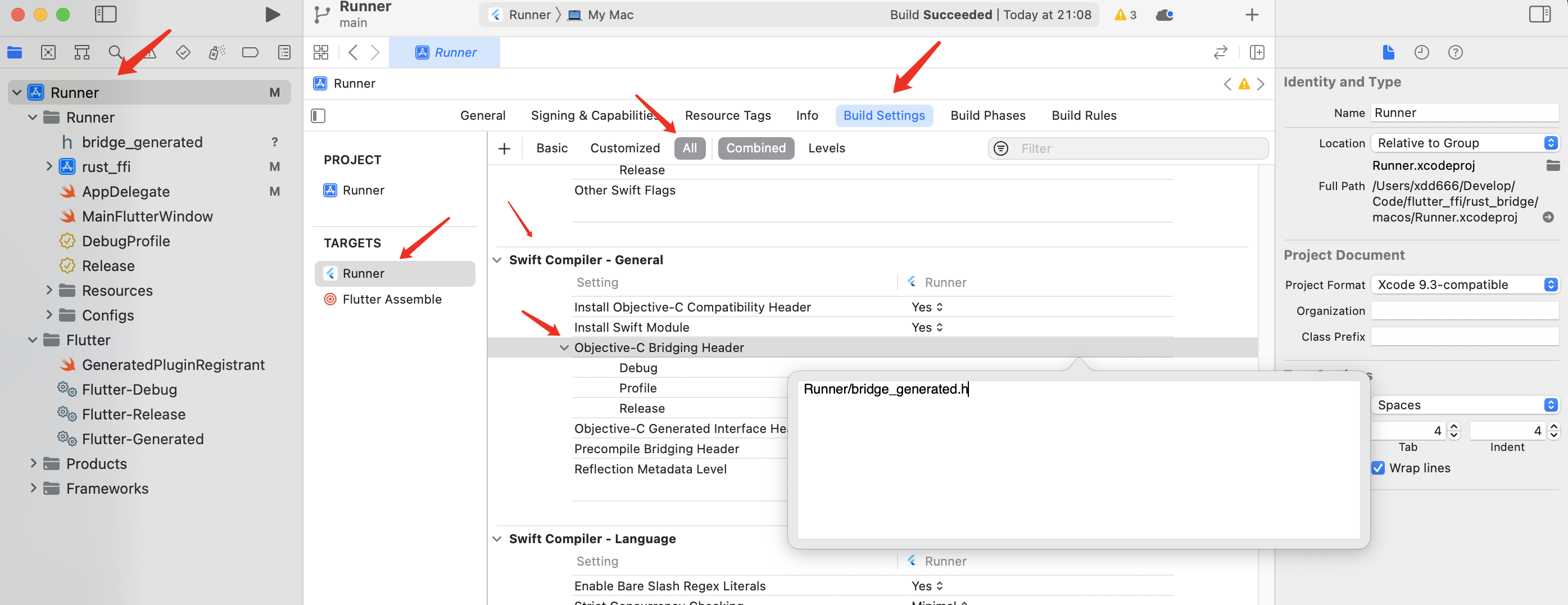
Task: Change Install Swift Module Yes popup
Action: pyautogui.click(x=927, y=327)
